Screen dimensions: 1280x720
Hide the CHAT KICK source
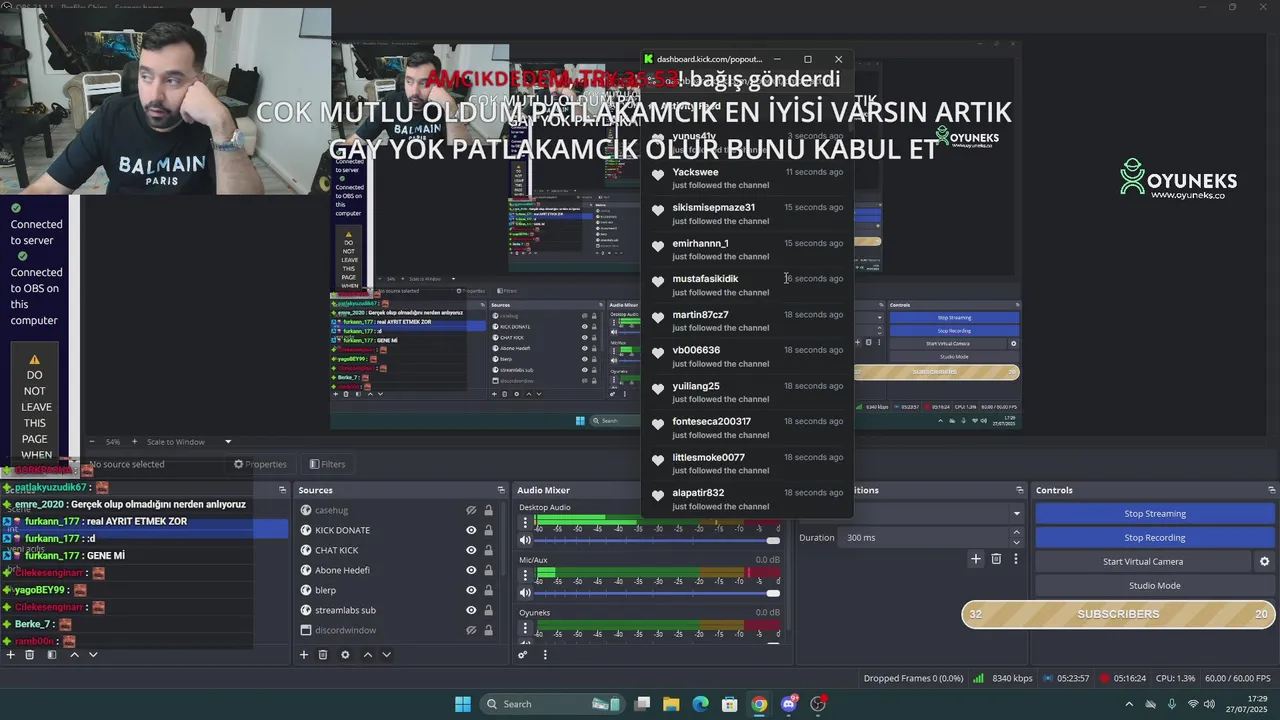[471, 550]
